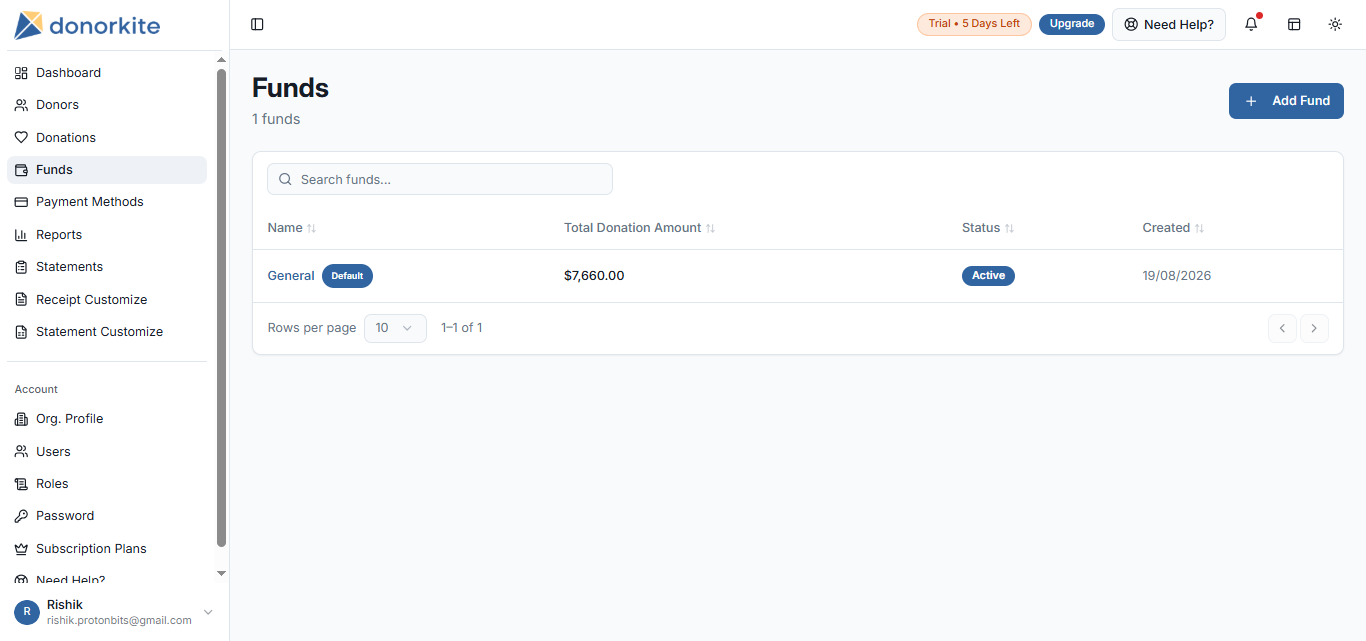Go to Org. Profile
This screenshot has width=1366, height=641.
coord(107,419)
